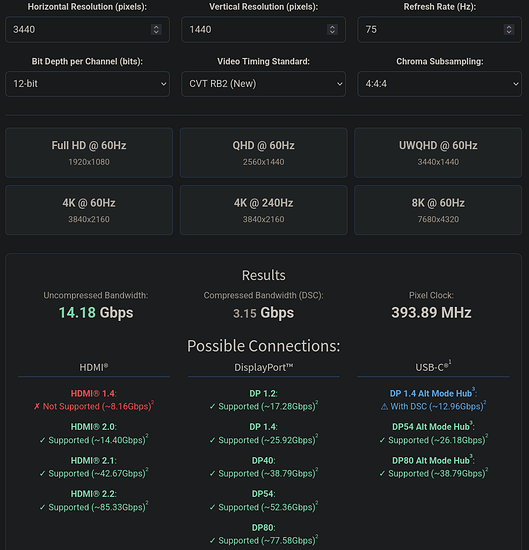Click the DP 1.4 Alt Mode Hub With DSC warning
The image size is (529, 550).
click(433, 407)
